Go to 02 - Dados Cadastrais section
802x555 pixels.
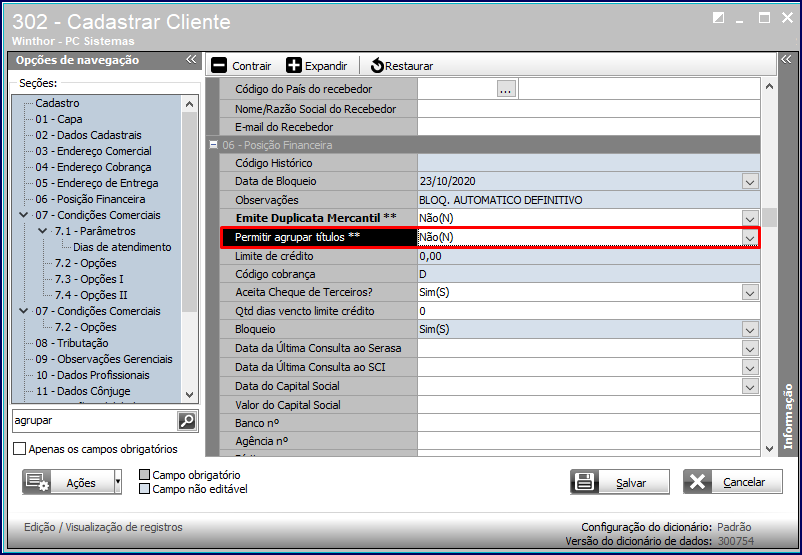pyautogui.click(x=88, y=135)
